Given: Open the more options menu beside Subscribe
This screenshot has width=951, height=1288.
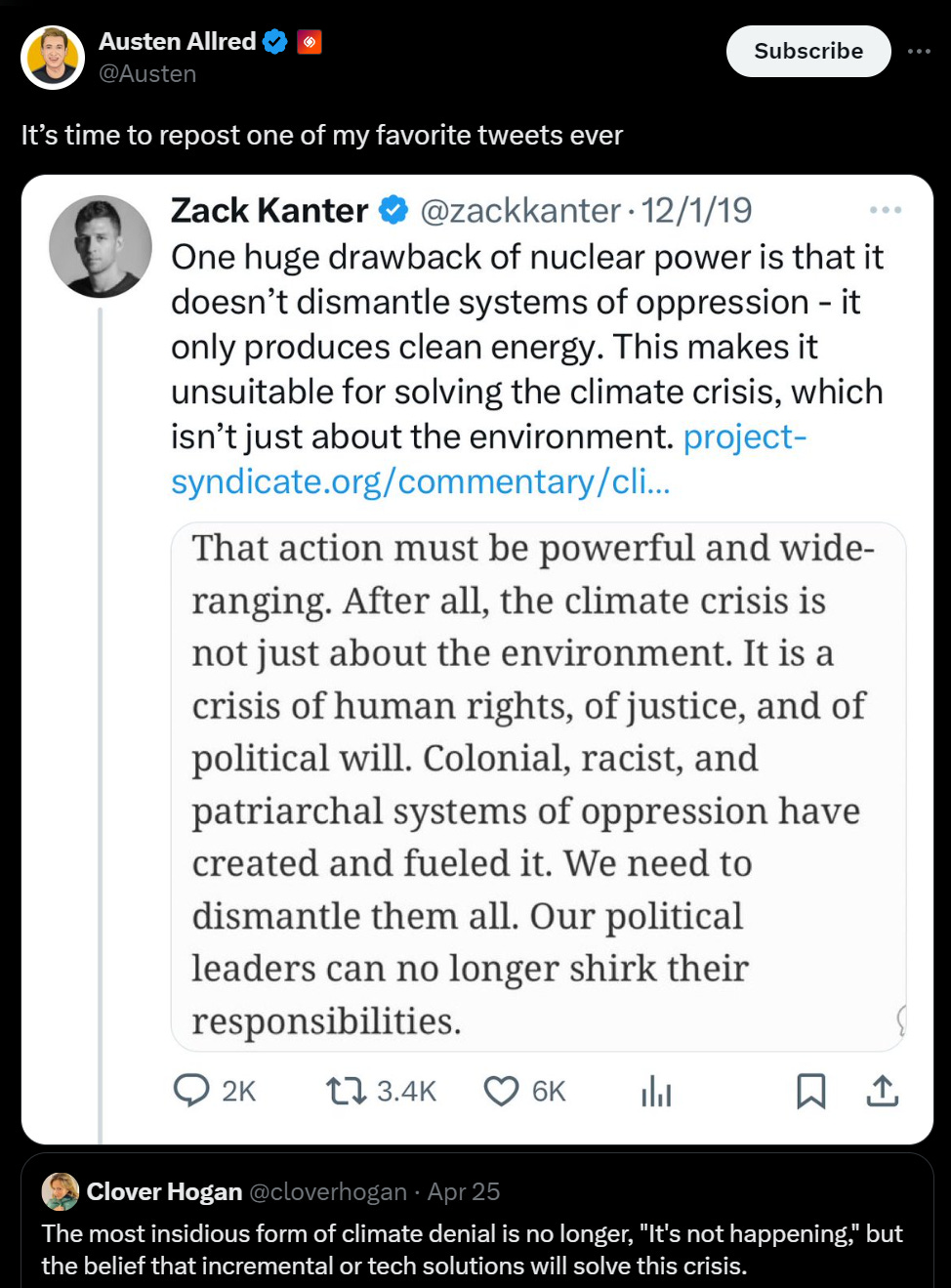Looking at the screenshot, I should click(x=919, y=51).
